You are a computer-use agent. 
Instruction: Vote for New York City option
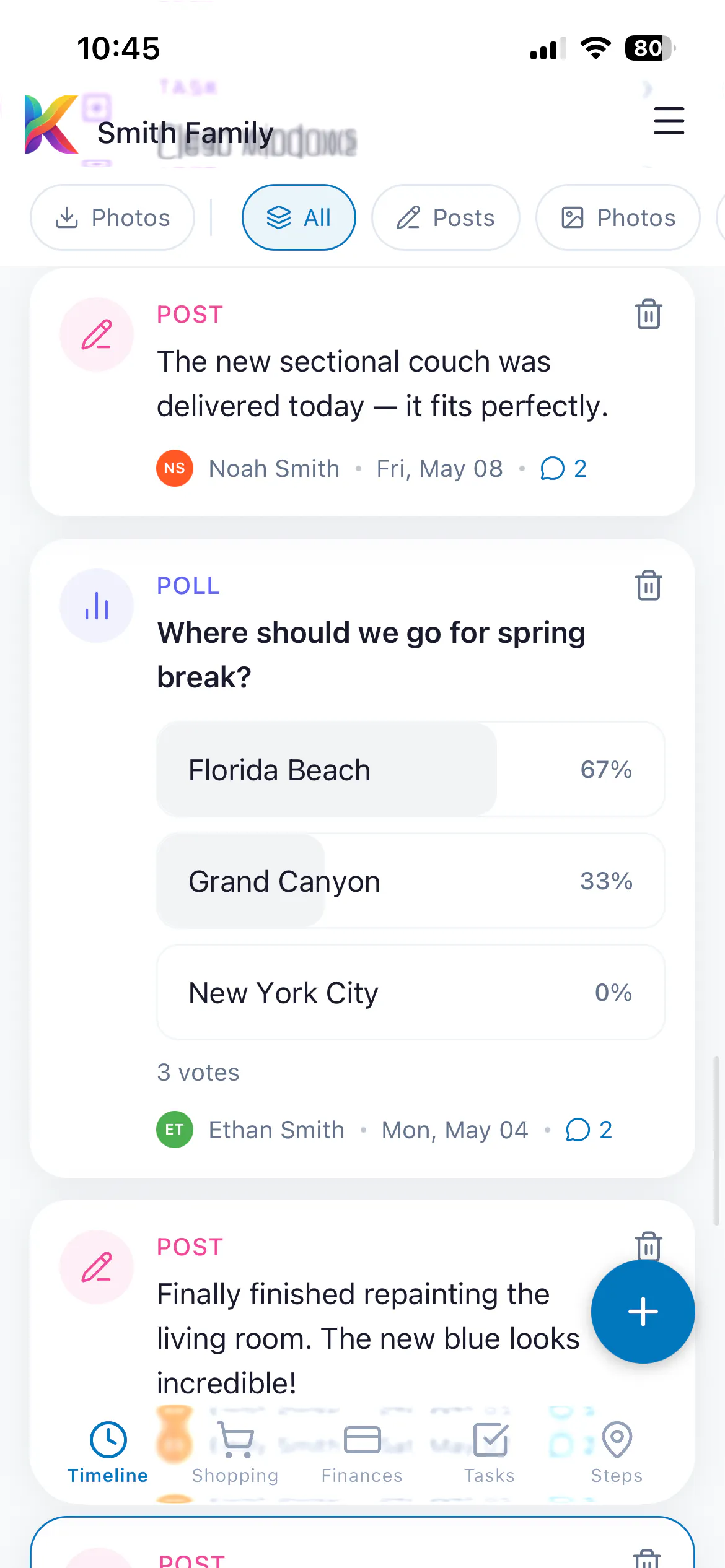click(x=410, y=993)
